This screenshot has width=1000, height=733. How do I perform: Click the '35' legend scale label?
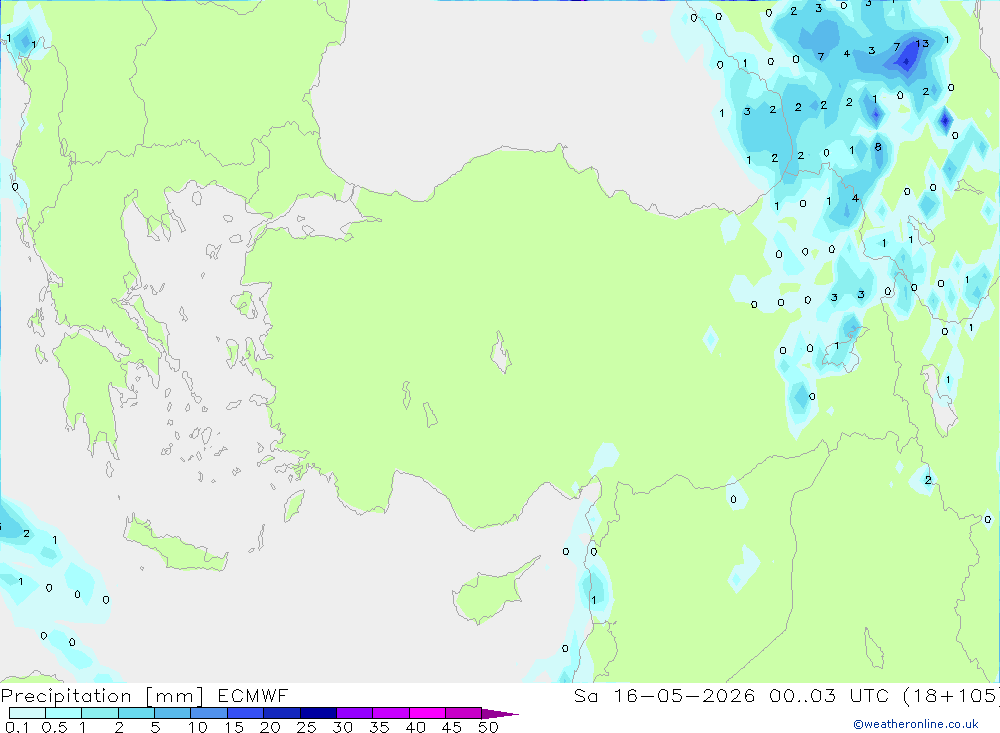[x=379, y=727]
